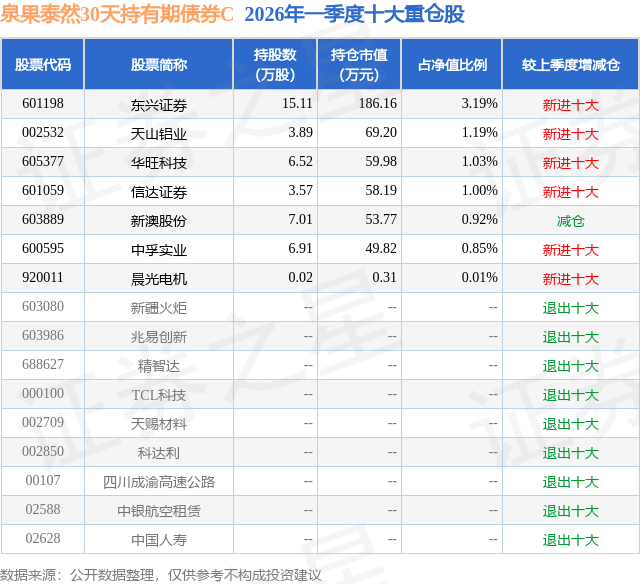
Task: Click 退出十大 status for 中国人寿
Action: click(x=571, y=540)
